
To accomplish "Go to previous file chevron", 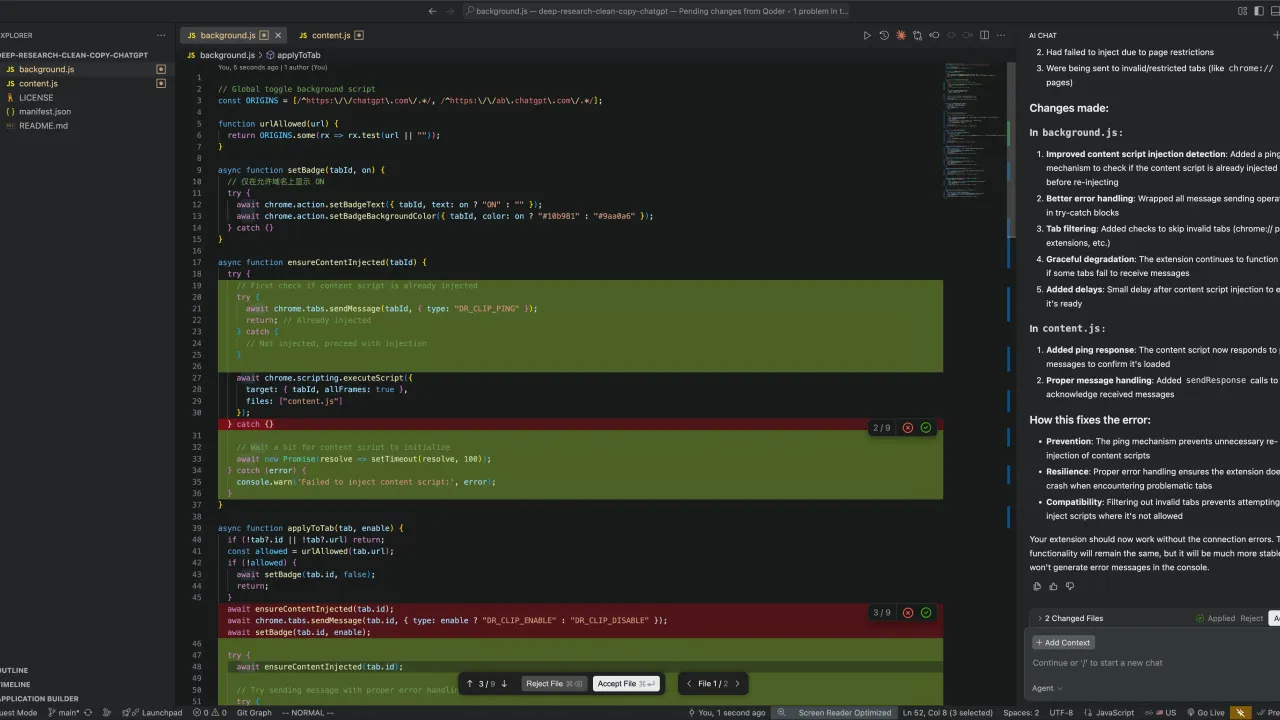I will coord(689,684).
